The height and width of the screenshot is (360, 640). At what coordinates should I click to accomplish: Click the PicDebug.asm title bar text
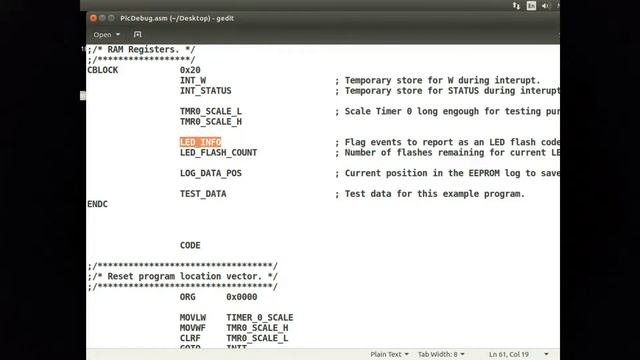coord(177,18)
